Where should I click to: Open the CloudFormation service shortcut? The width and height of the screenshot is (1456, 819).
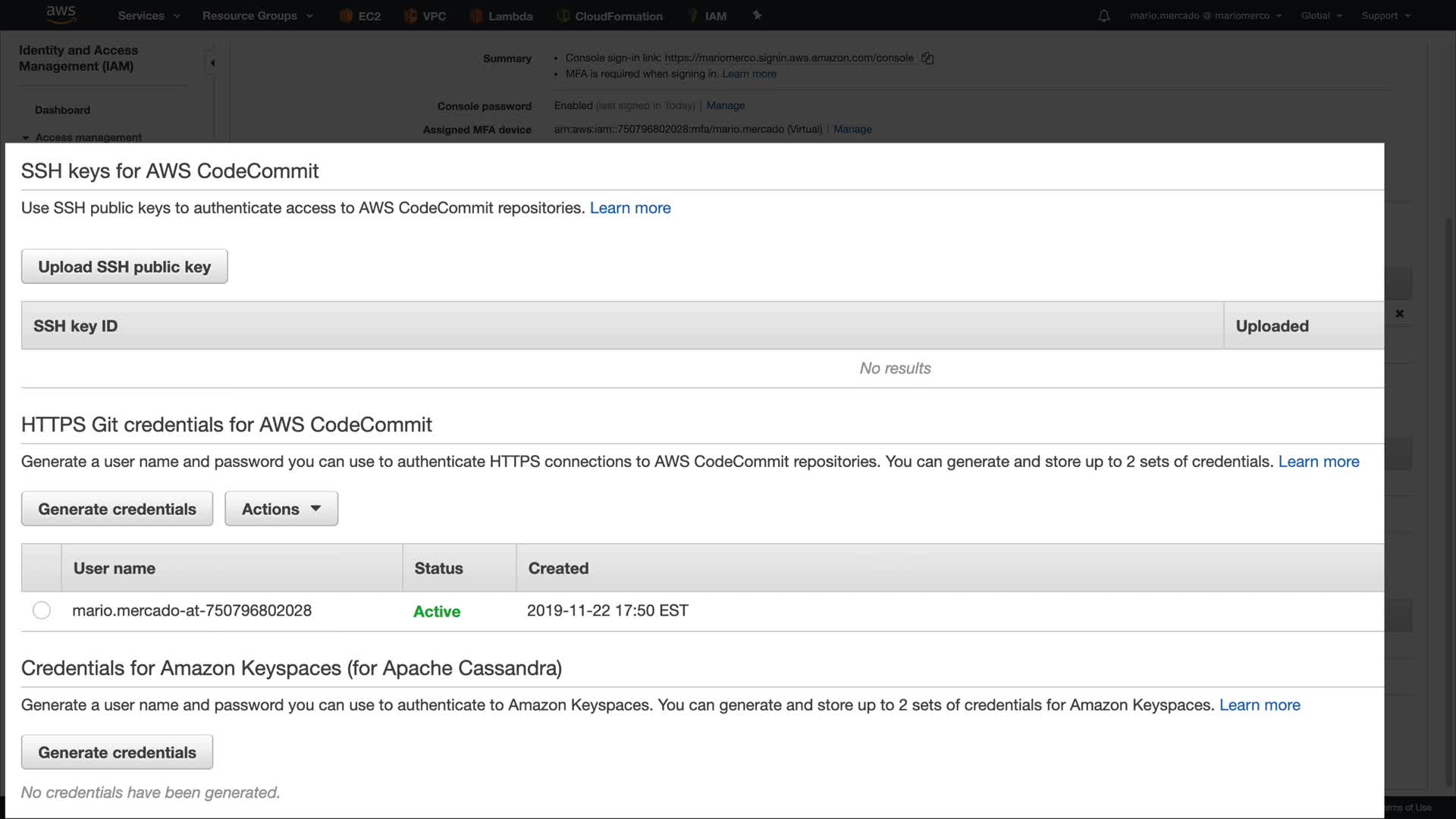pyautogui.click(x=610, y=16)
